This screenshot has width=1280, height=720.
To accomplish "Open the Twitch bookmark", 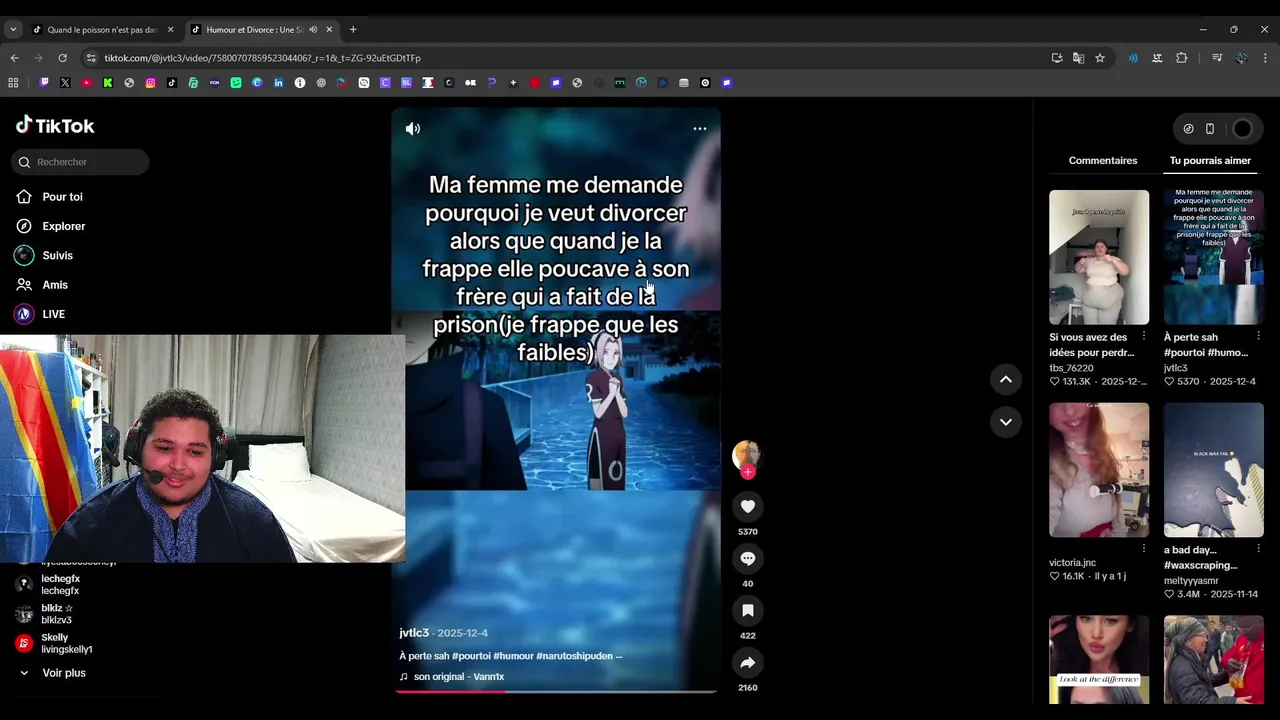I will (44, 83).
